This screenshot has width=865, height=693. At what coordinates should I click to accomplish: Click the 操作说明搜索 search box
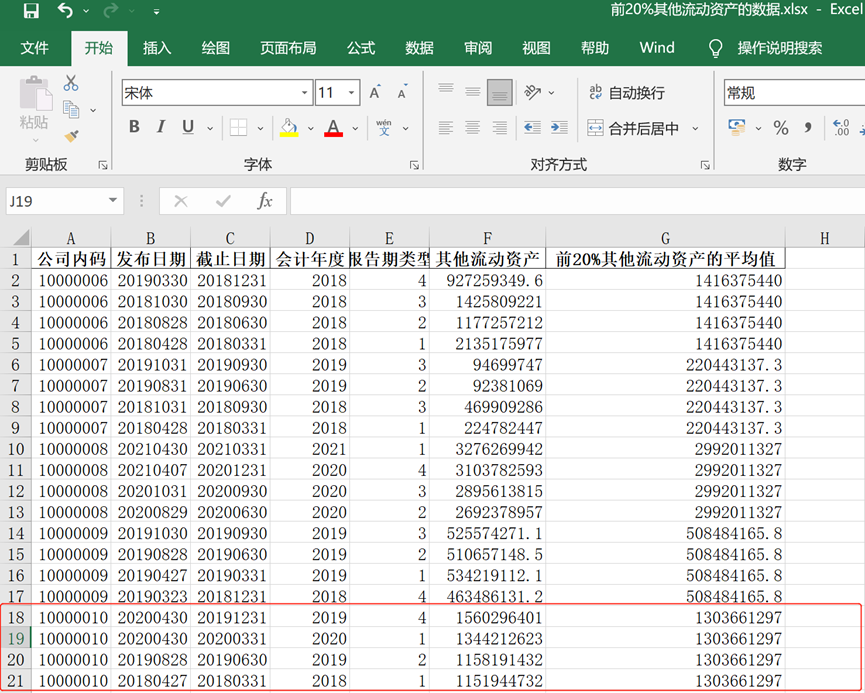[780, 48]
